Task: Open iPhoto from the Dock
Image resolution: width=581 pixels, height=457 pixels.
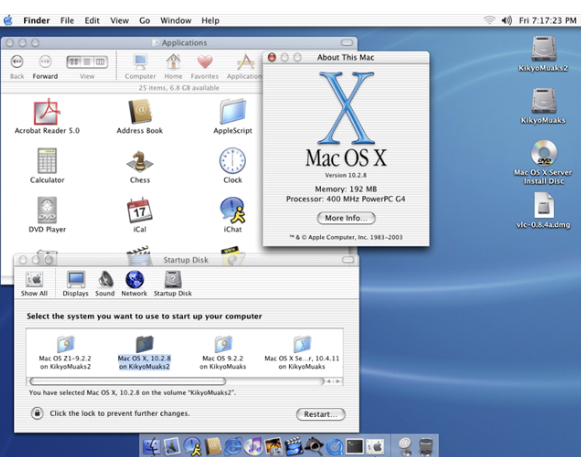Action: point(273,446)
